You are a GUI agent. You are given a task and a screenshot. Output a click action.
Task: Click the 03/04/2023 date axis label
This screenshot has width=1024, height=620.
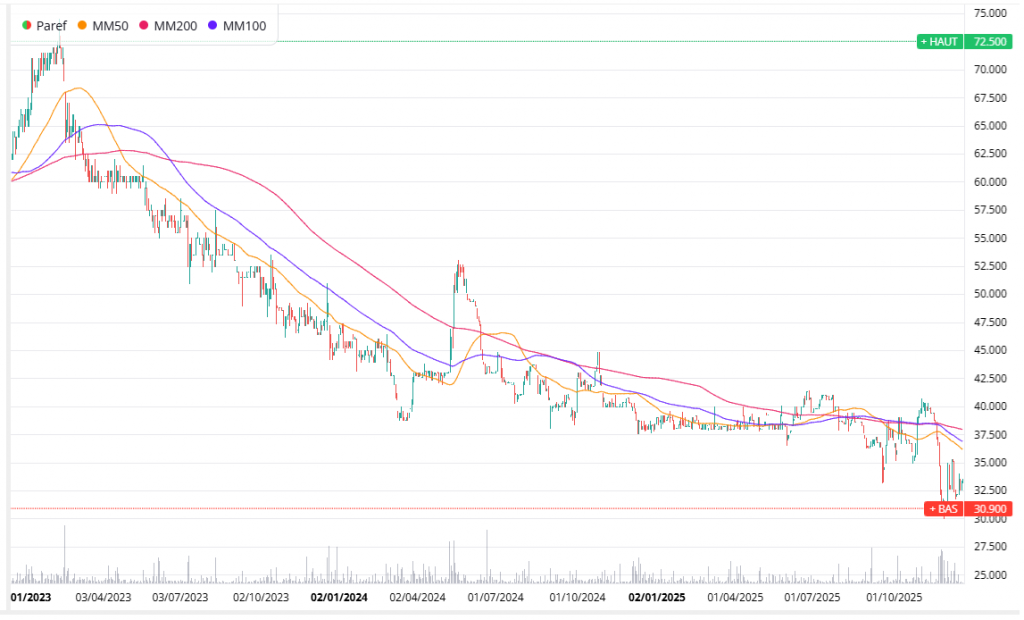coord(103,597)
